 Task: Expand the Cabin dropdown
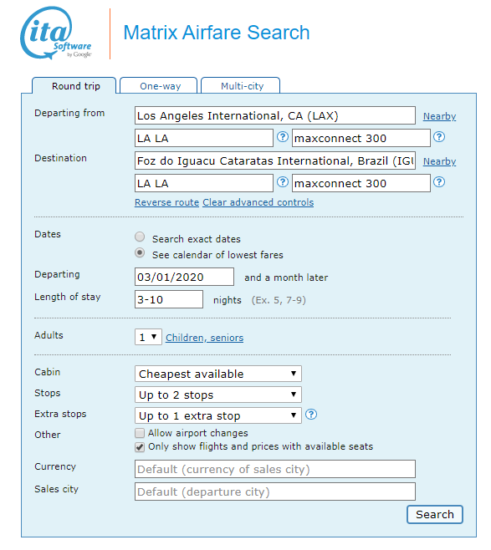coord(218,374)
